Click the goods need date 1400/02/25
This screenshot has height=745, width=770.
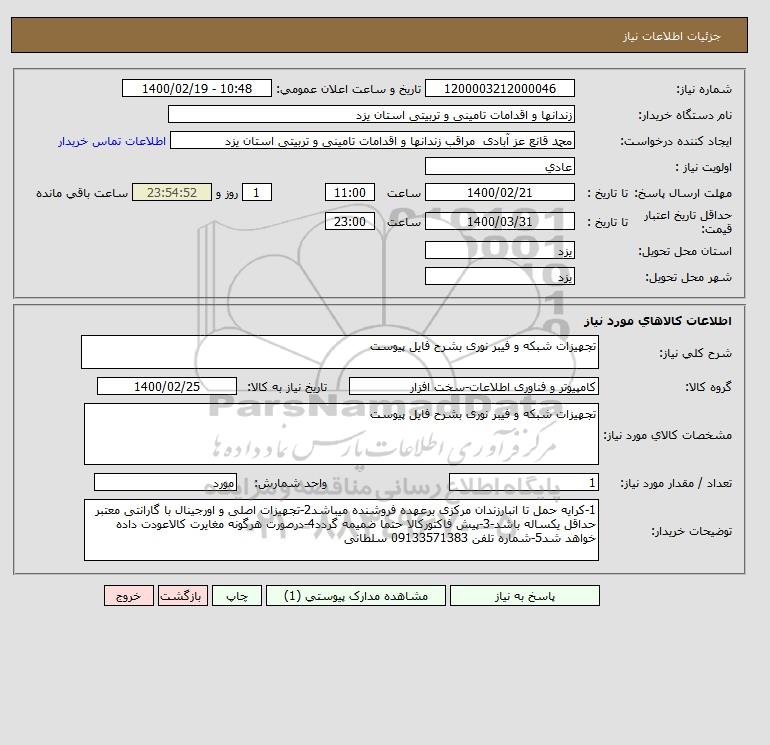[167, 386]
